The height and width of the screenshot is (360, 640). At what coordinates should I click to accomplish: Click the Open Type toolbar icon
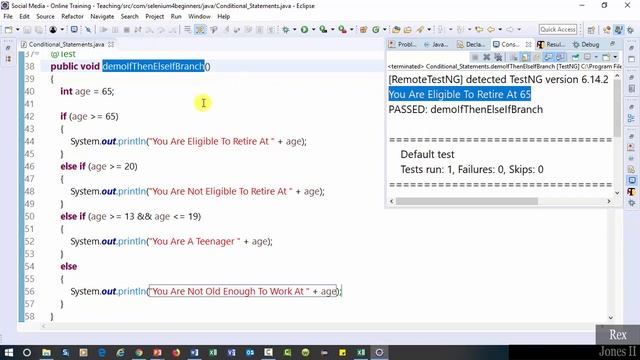point(396,29)
